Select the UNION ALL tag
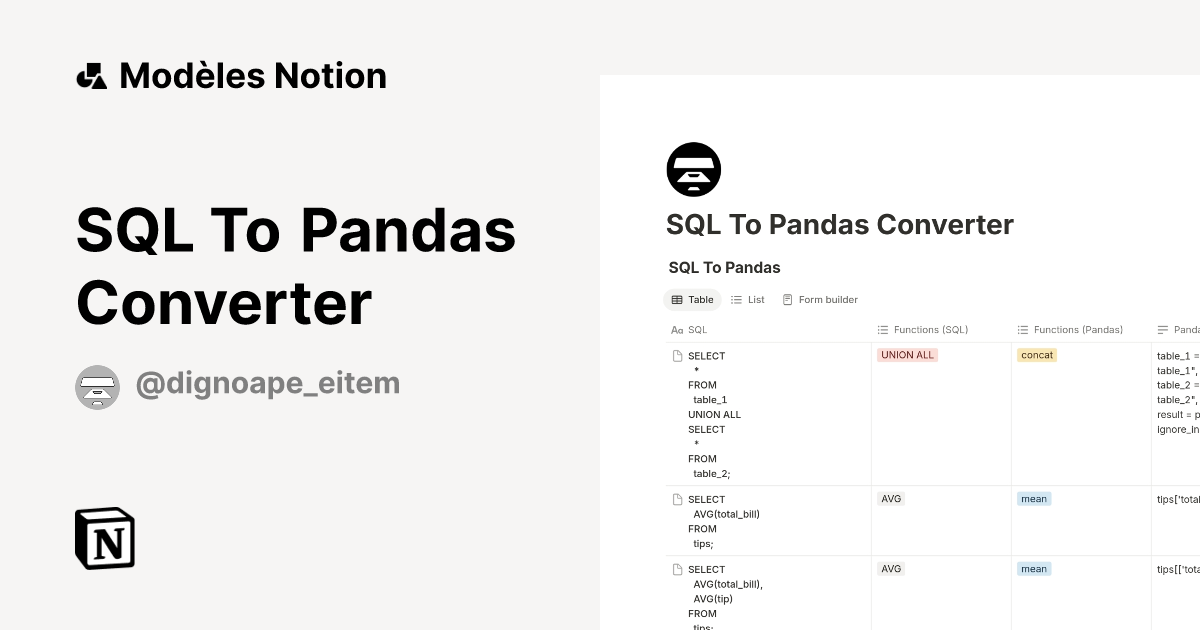The height and width of the screenshot is (630, 1200). [x=907, y=354]
